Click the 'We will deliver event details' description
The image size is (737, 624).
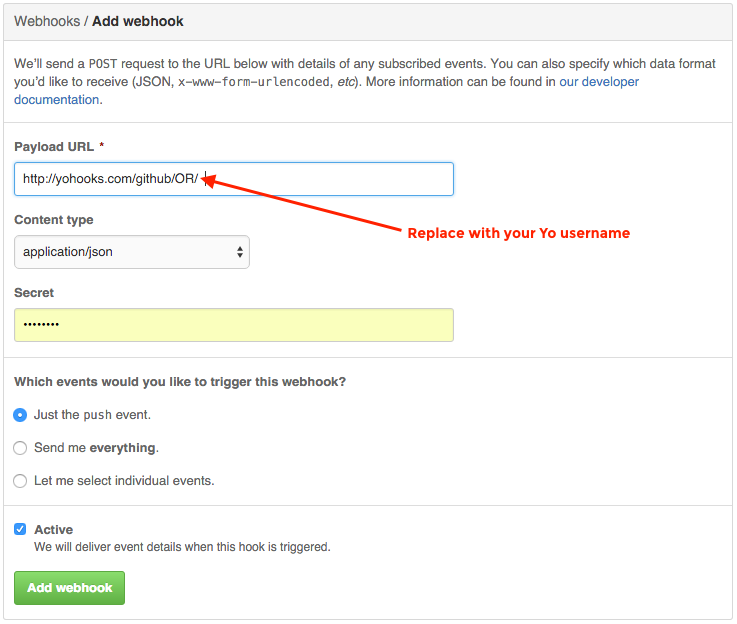pyautogui.click(x=182, y=547)
